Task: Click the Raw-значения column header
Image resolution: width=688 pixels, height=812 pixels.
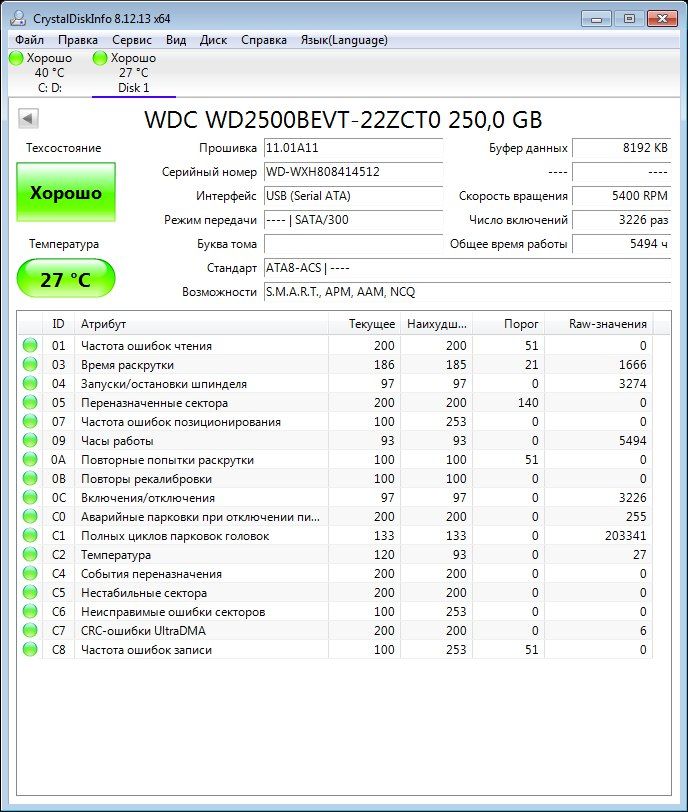Action: [599, 324]
